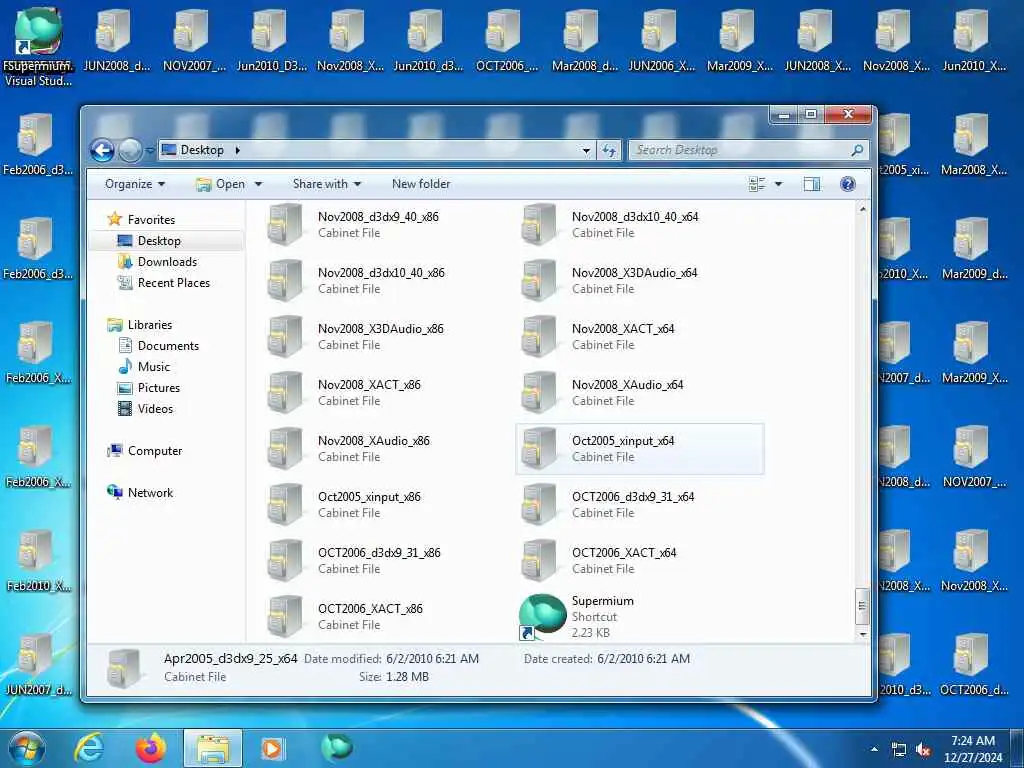Click the scroll down arrow of file list

pyautogui.click(x=862, y=634)
